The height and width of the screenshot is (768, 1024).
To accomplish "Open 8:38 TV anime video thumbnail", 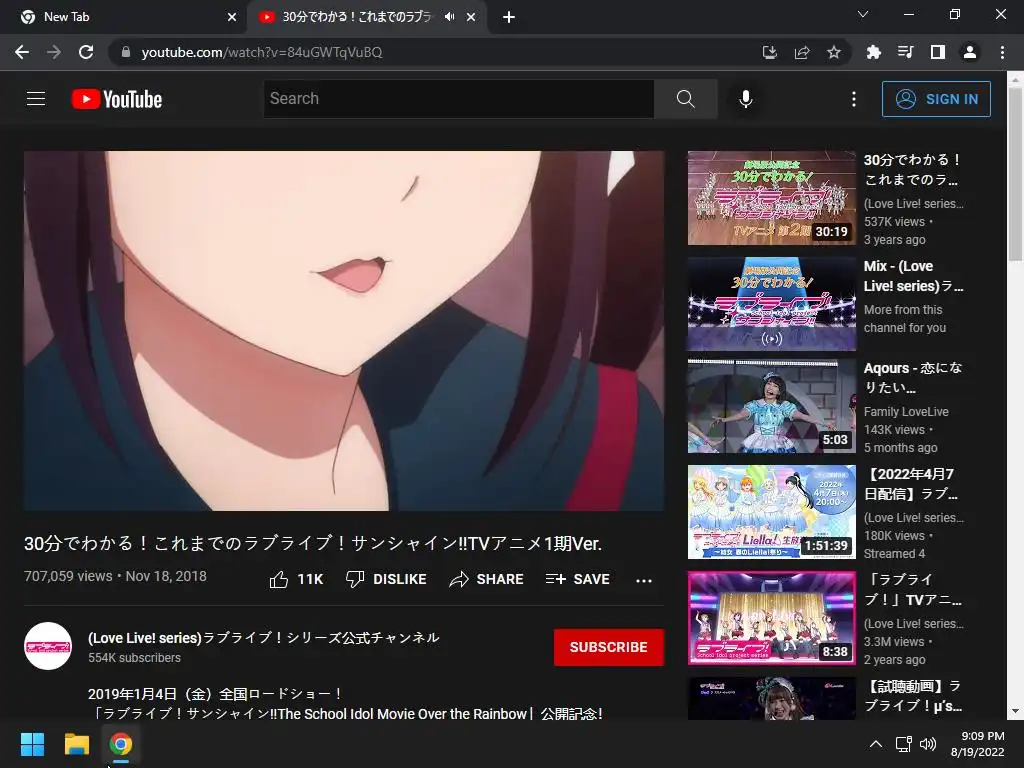I will coord(771,618).
